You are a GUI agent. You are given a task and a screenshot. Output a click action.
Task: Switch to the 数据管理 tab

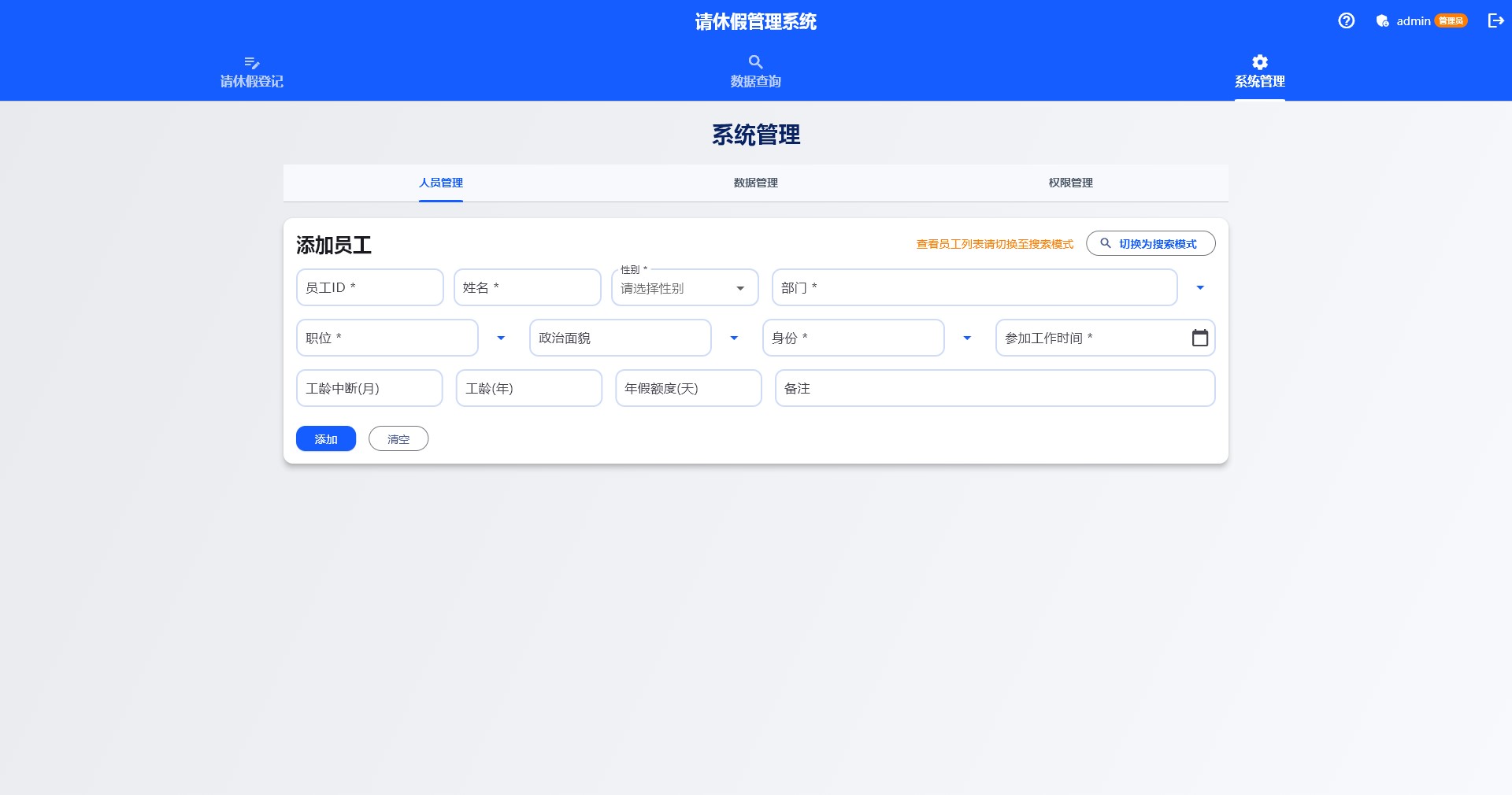(x=754, y=183)
